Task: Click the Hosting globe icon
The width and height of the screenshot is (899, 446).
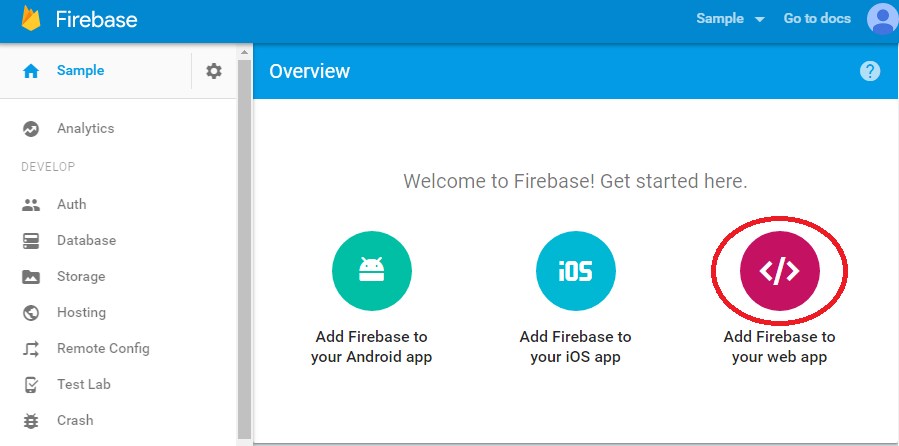Action: tap(30, 313)
